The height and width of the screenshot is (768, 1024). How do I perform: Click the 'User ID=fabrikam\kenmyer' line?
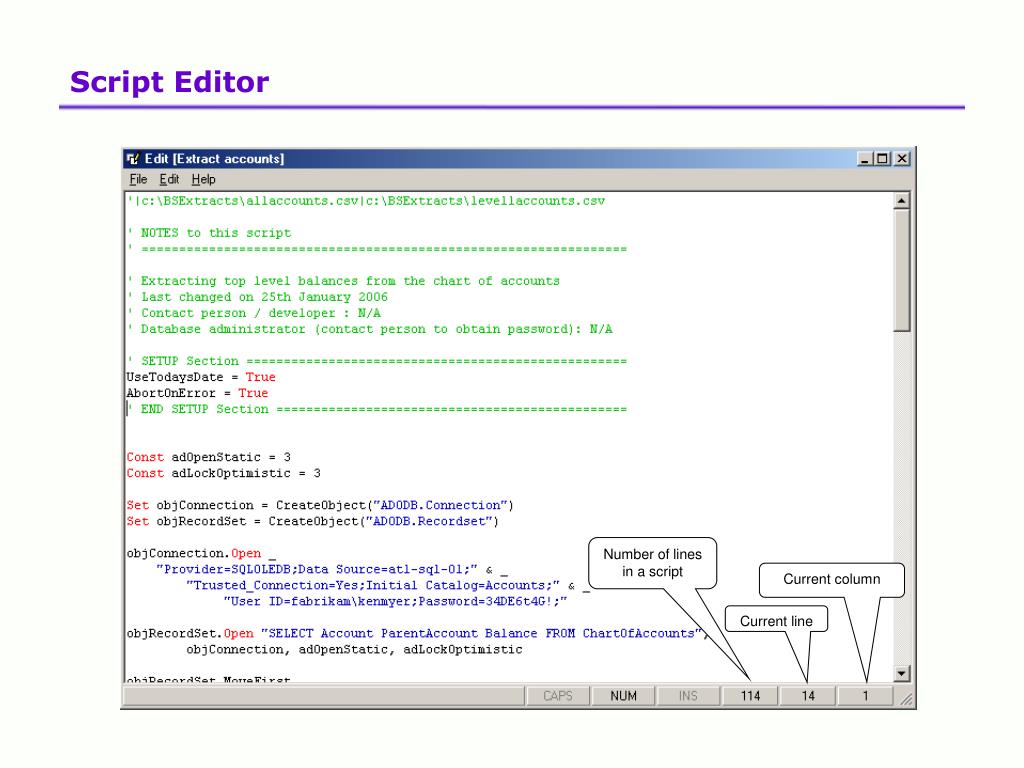[x=395, y=601]
